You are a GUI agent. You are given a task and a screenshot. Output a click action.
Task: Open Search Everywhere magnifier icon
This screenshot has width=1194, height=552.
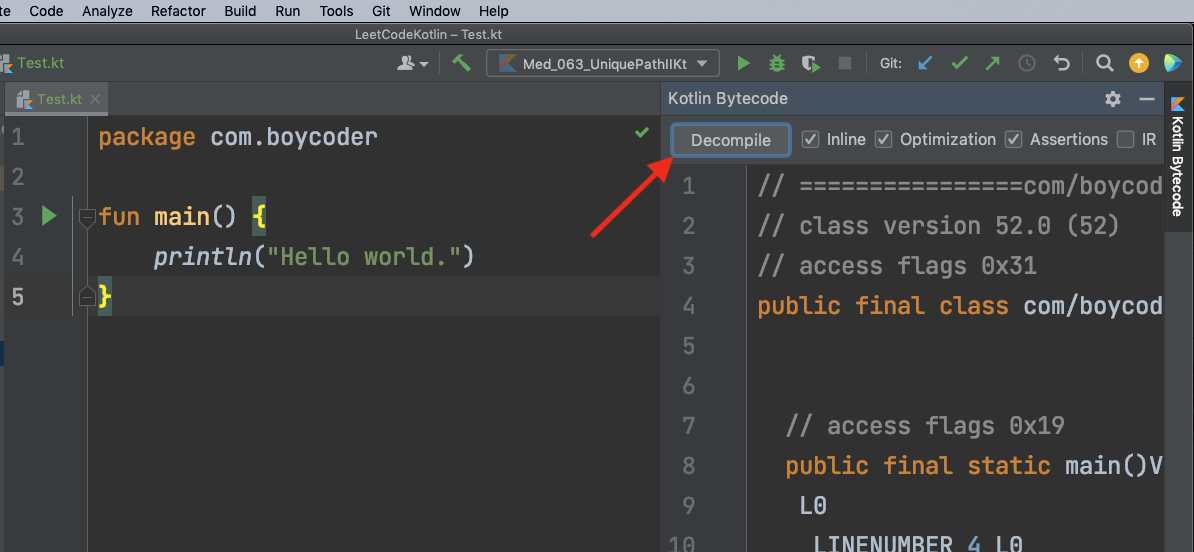click(1104, 63)
